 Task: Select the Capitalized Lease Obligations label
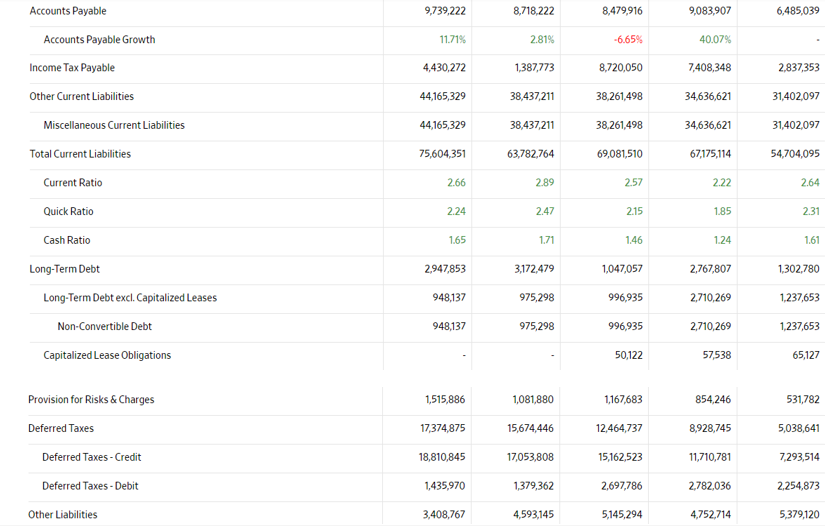[x=107, y=355]
